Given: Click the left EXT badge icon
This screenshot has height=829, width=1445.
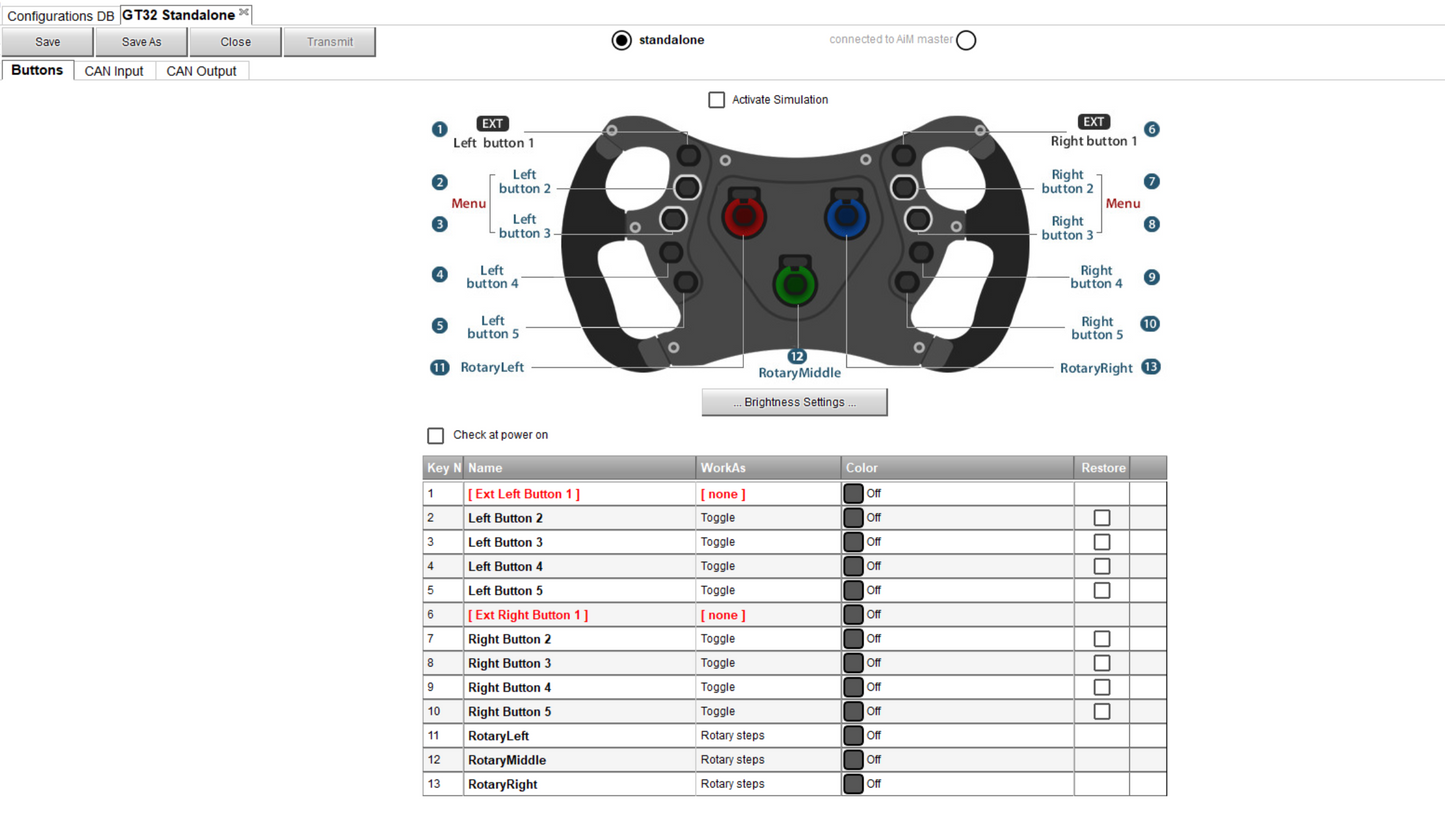Looking at the screenshot, I should point(493,123).
